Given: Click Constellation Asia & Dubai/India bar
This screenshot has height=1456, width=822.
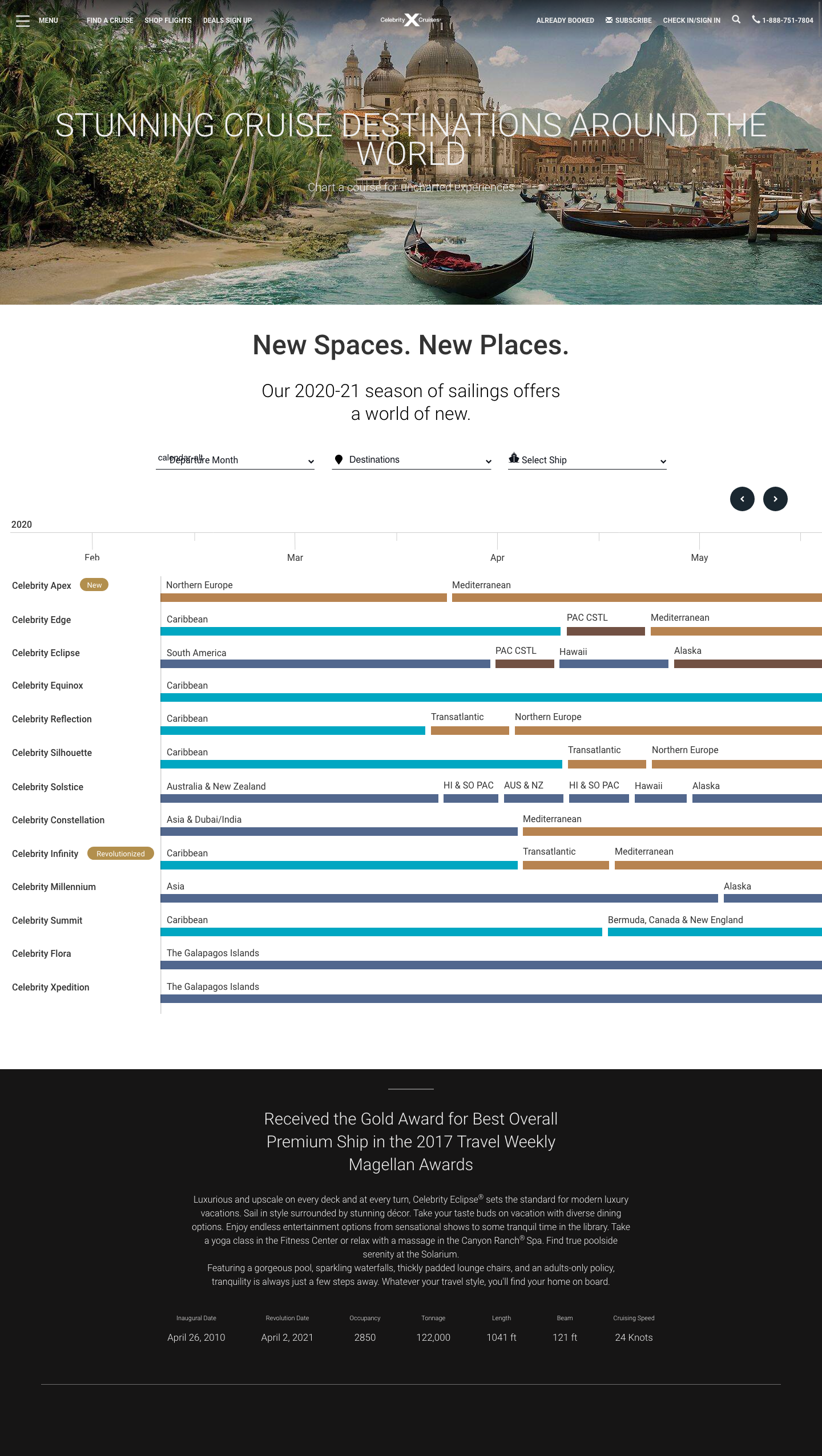Looking at the screenshot, I should (x=339, y=832).
